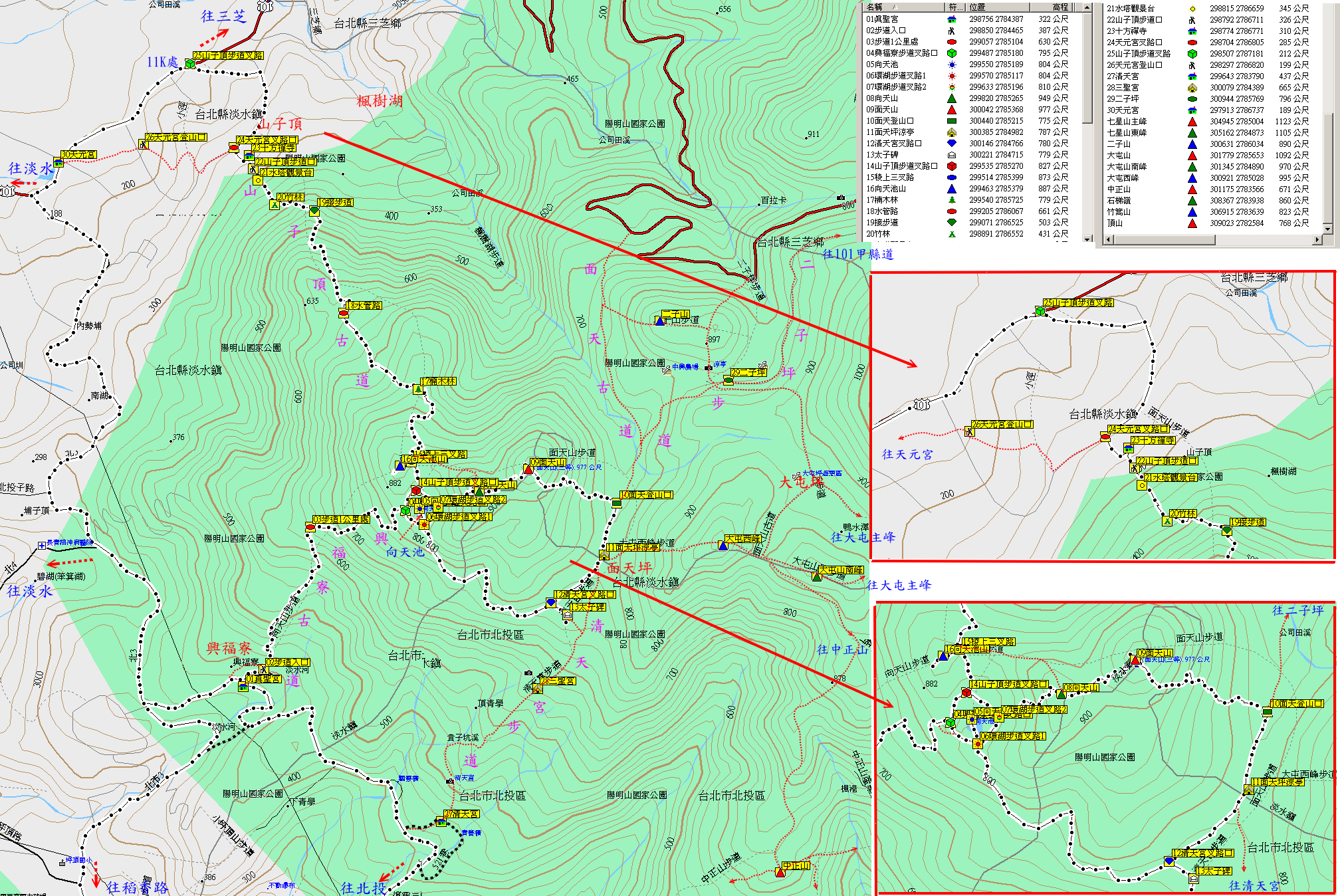Click the tree icon for 17楠木林
Viewport: 1340px width, 896px height.
pos(951,200)
